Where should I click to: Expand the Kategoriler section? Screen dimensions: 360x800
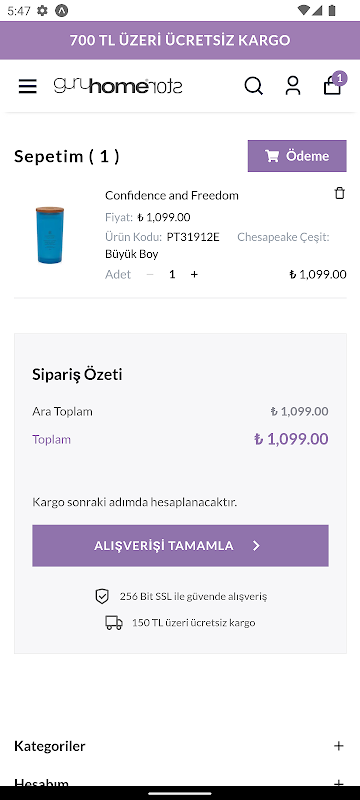click(180, 746)
